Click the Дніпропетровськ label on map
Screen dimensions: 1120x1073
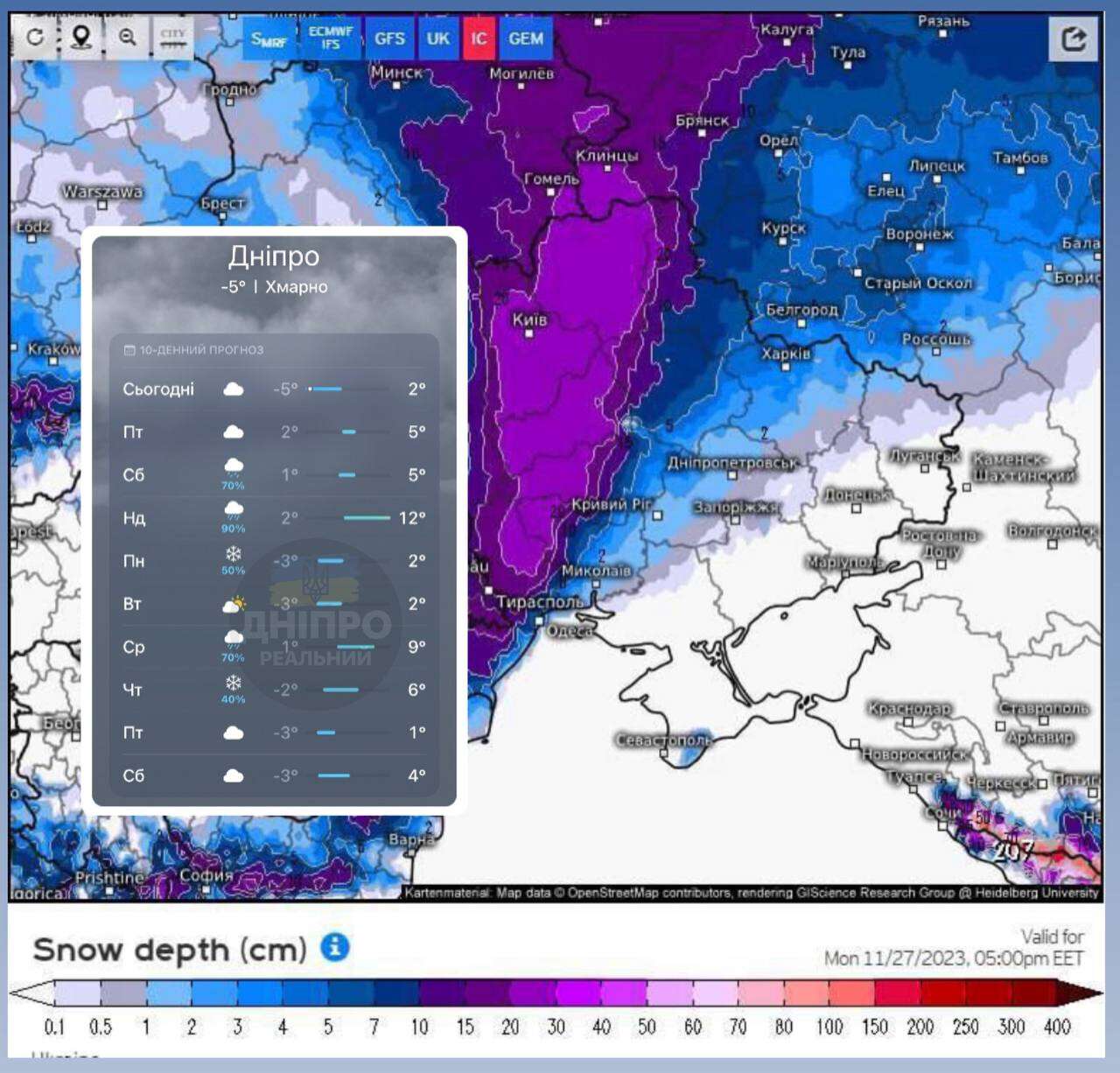pyautogui.click(x=733, y=462)
